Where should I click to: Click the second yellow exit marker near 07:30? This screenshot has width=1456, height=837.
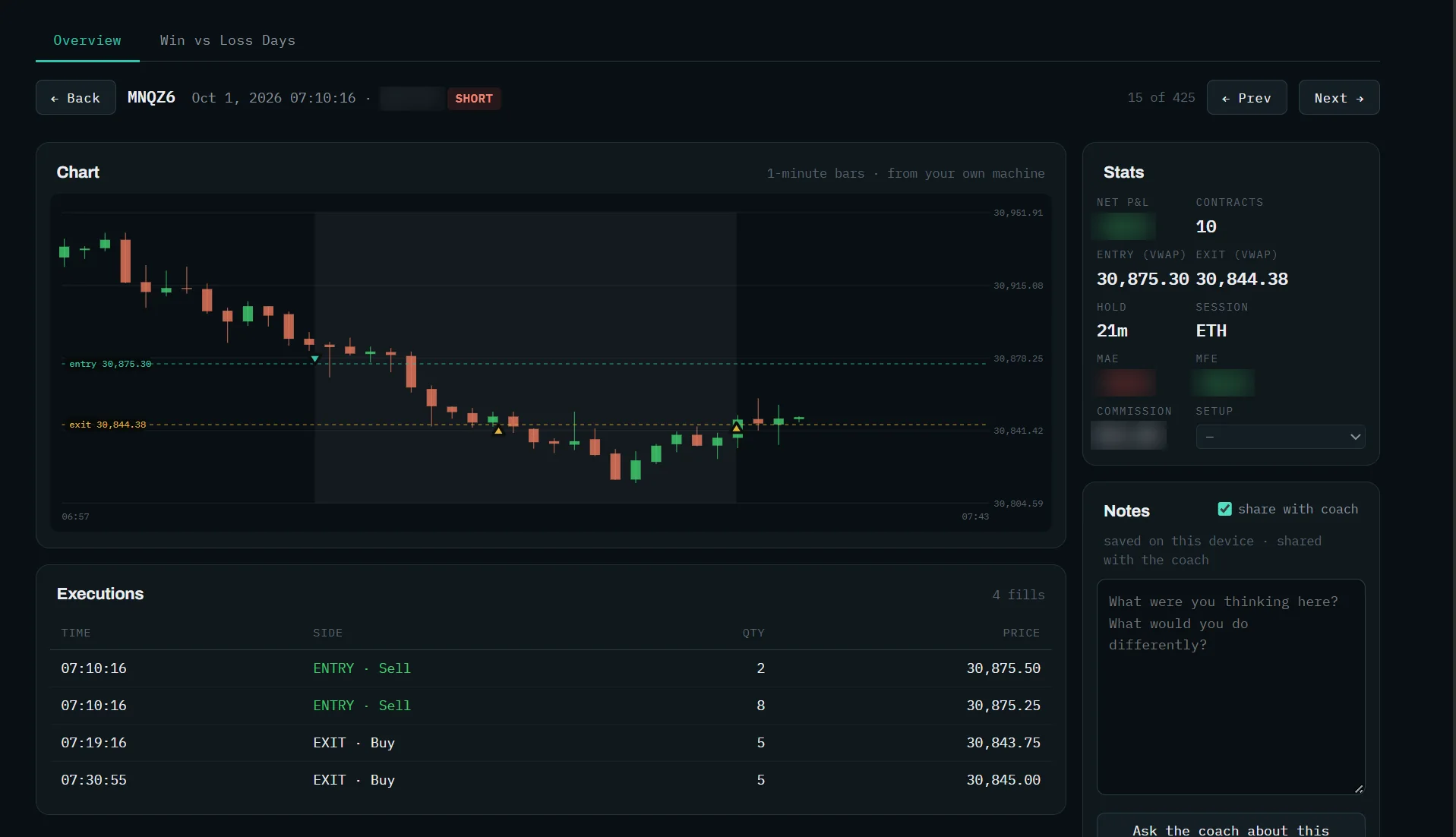tap(736, 428)
